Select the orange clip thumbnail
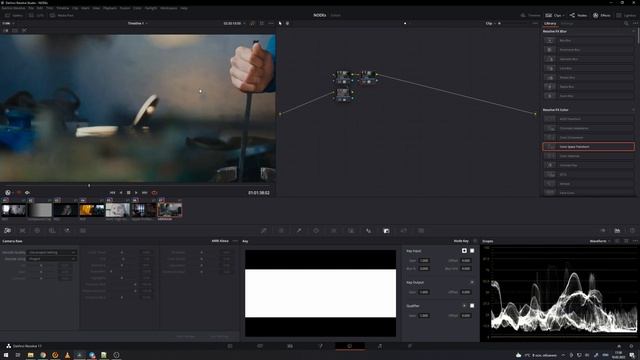The width and height of the screenshot is (640, 360). [92, 210]
